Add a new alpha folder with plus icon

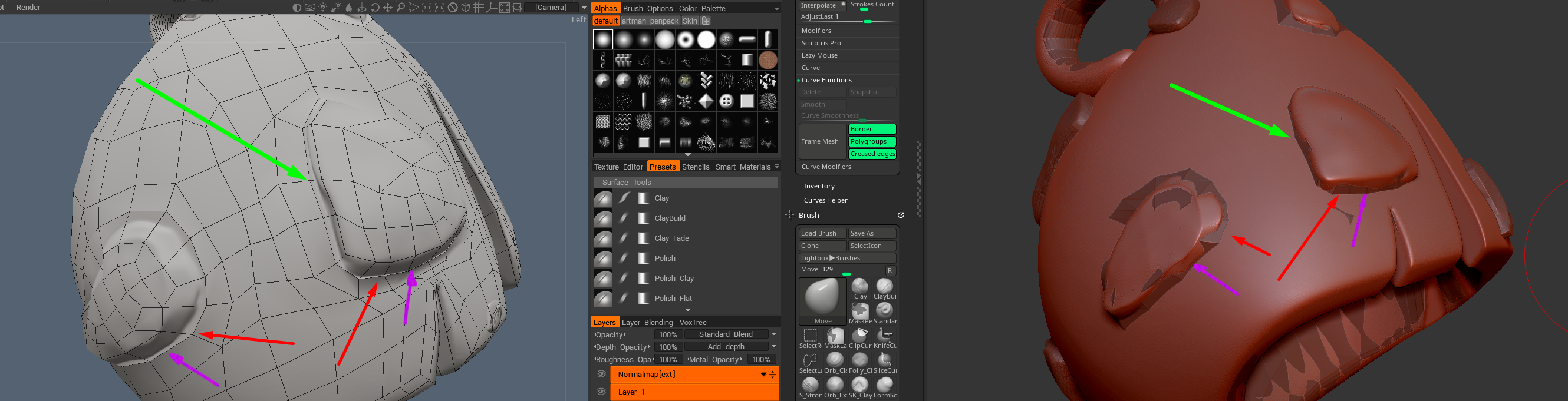coord(706,21)
